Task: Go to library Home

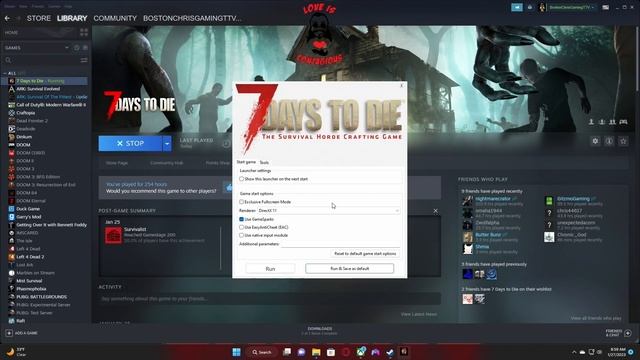Action: point(11,33)
